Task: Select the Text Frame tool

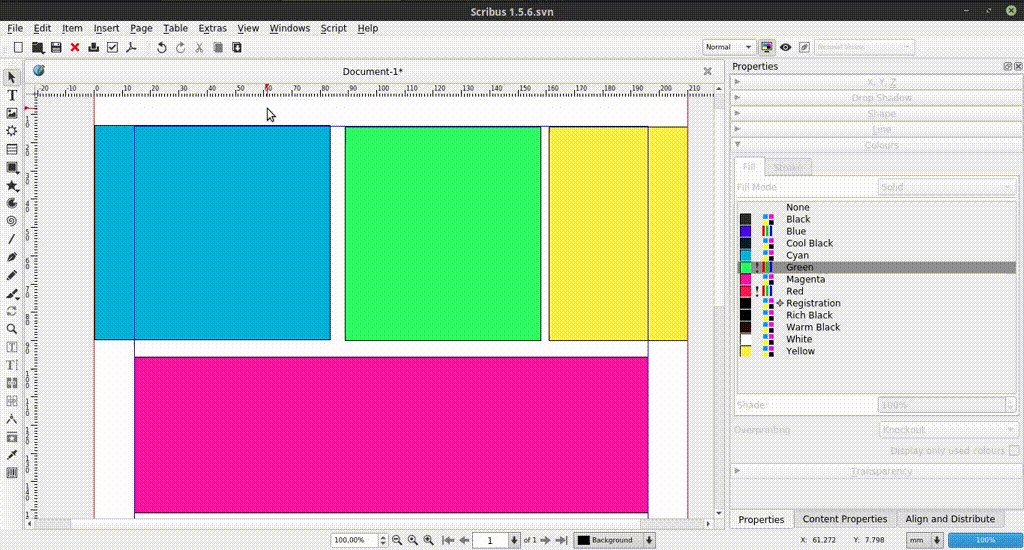Action: [x=12, y=95]
